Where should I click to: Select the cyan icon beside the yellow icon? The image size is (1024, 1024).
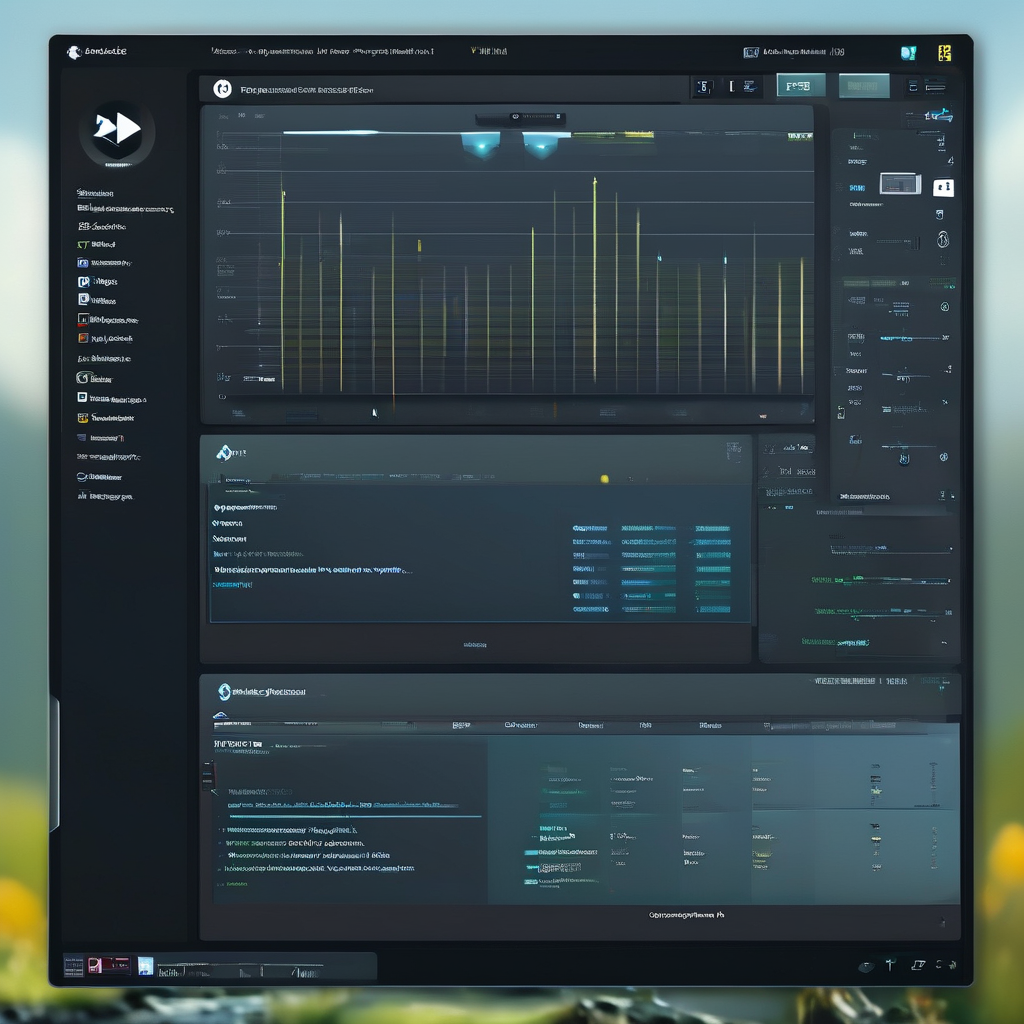[908, 53]
